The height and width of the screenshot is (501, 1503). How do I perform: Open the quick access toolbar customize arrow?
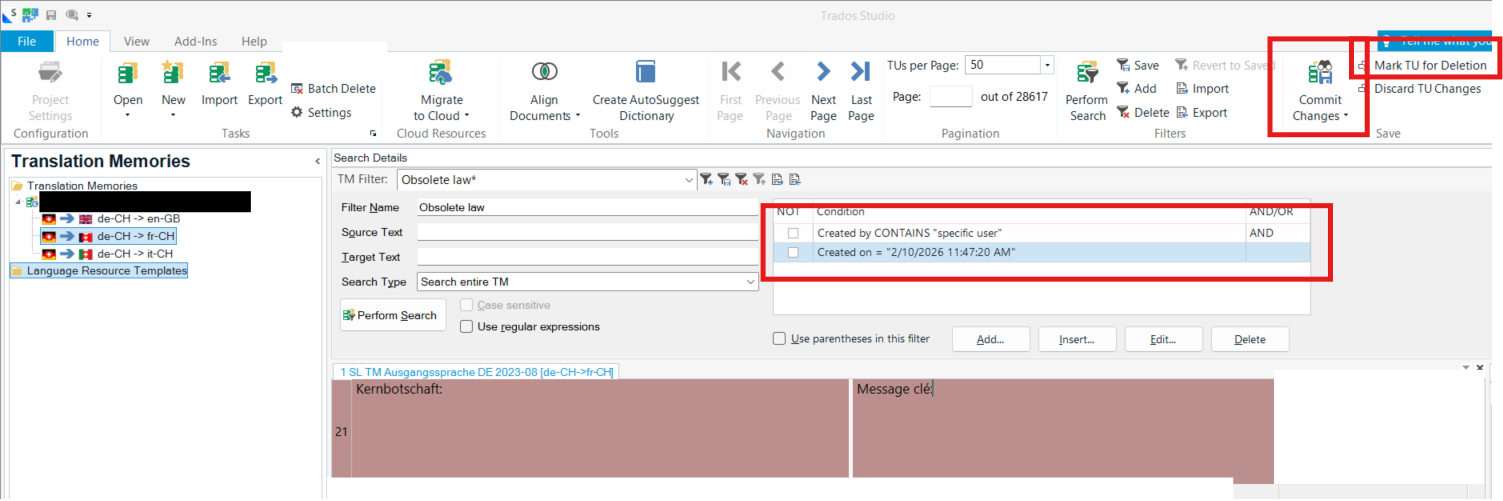pyautogui.click(x=89, y=15)
